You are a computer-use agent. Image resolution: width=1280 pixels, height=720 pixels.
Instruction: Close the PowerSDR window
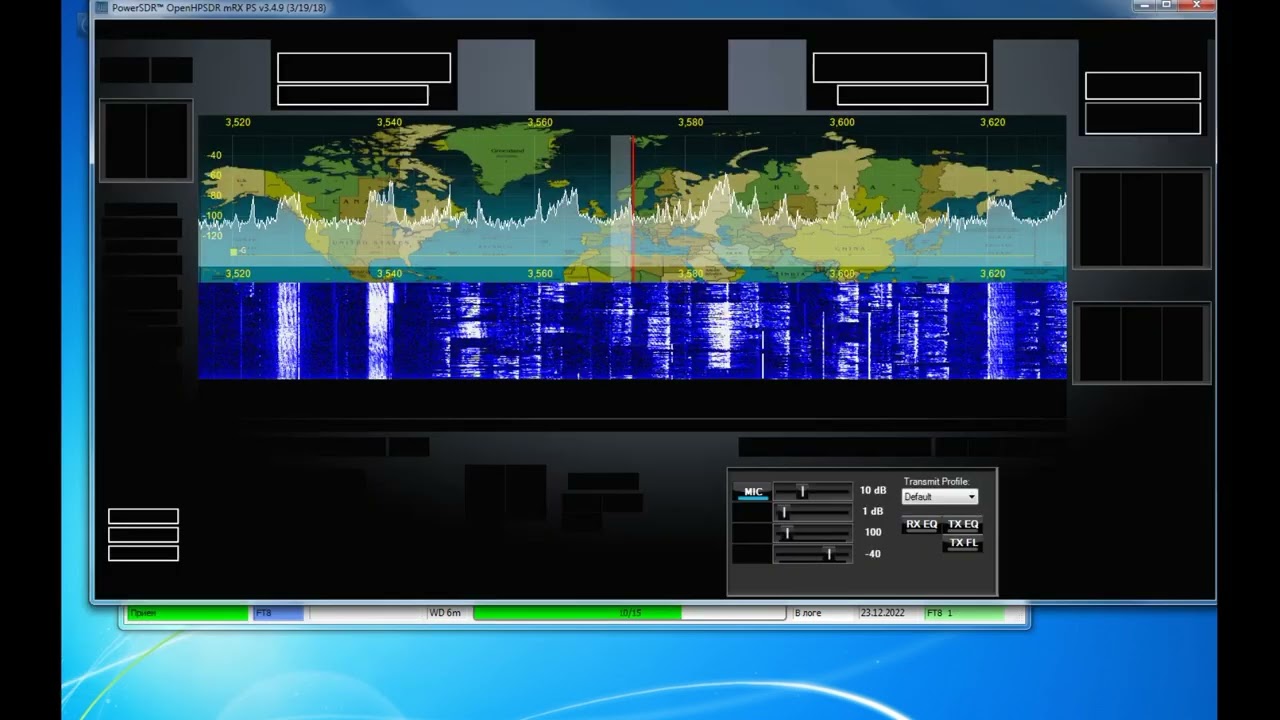pos(1195,6)
